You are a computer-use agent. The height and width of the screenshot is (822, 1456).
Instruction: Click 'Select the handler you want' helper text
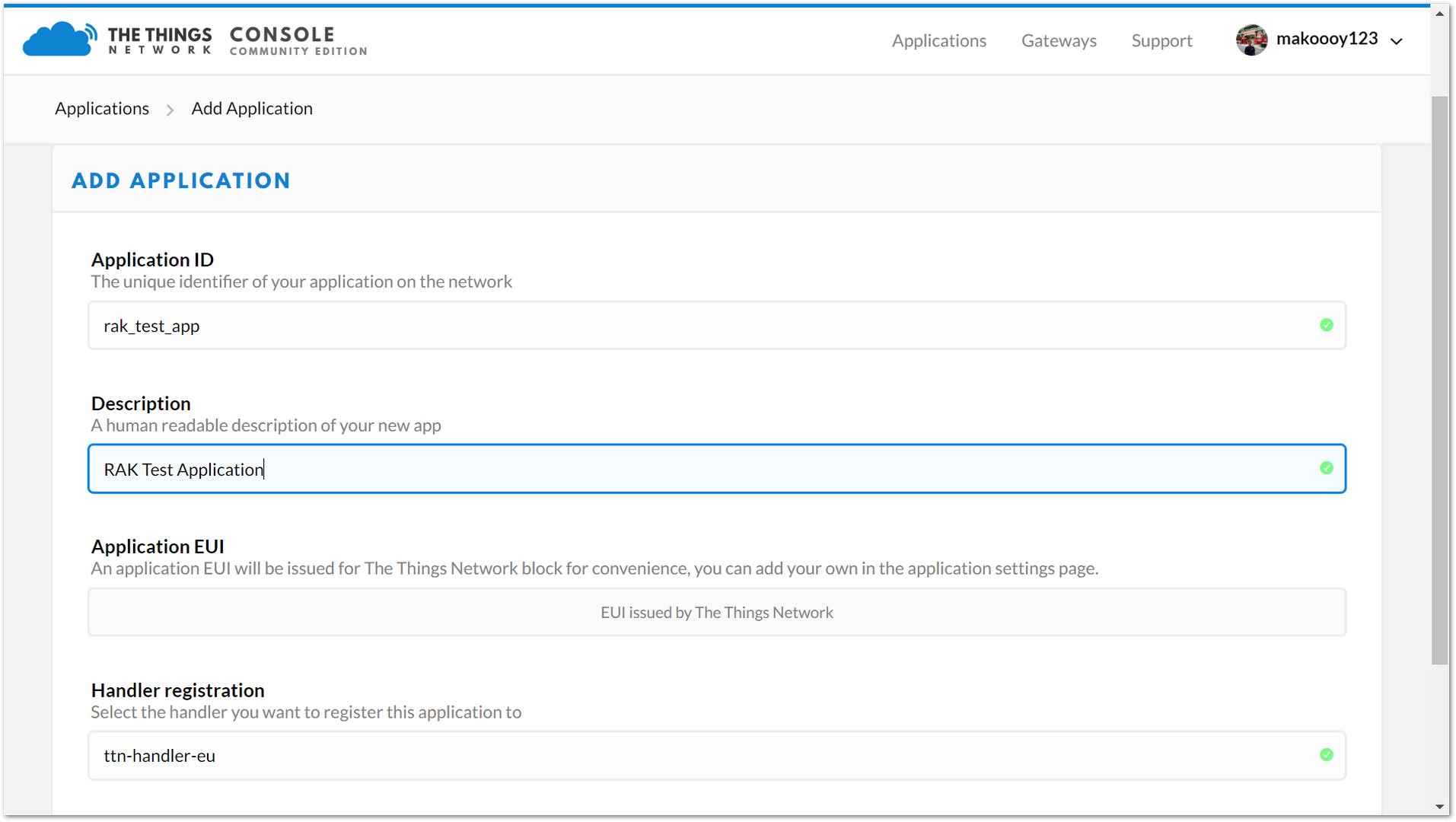click(306, 712)
